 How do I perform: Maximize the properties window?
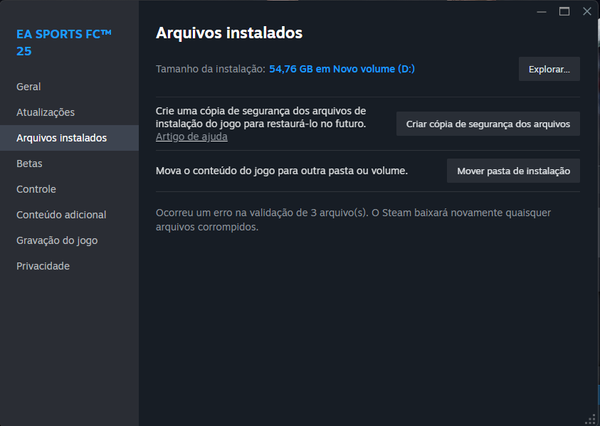(x=564, y=11)
